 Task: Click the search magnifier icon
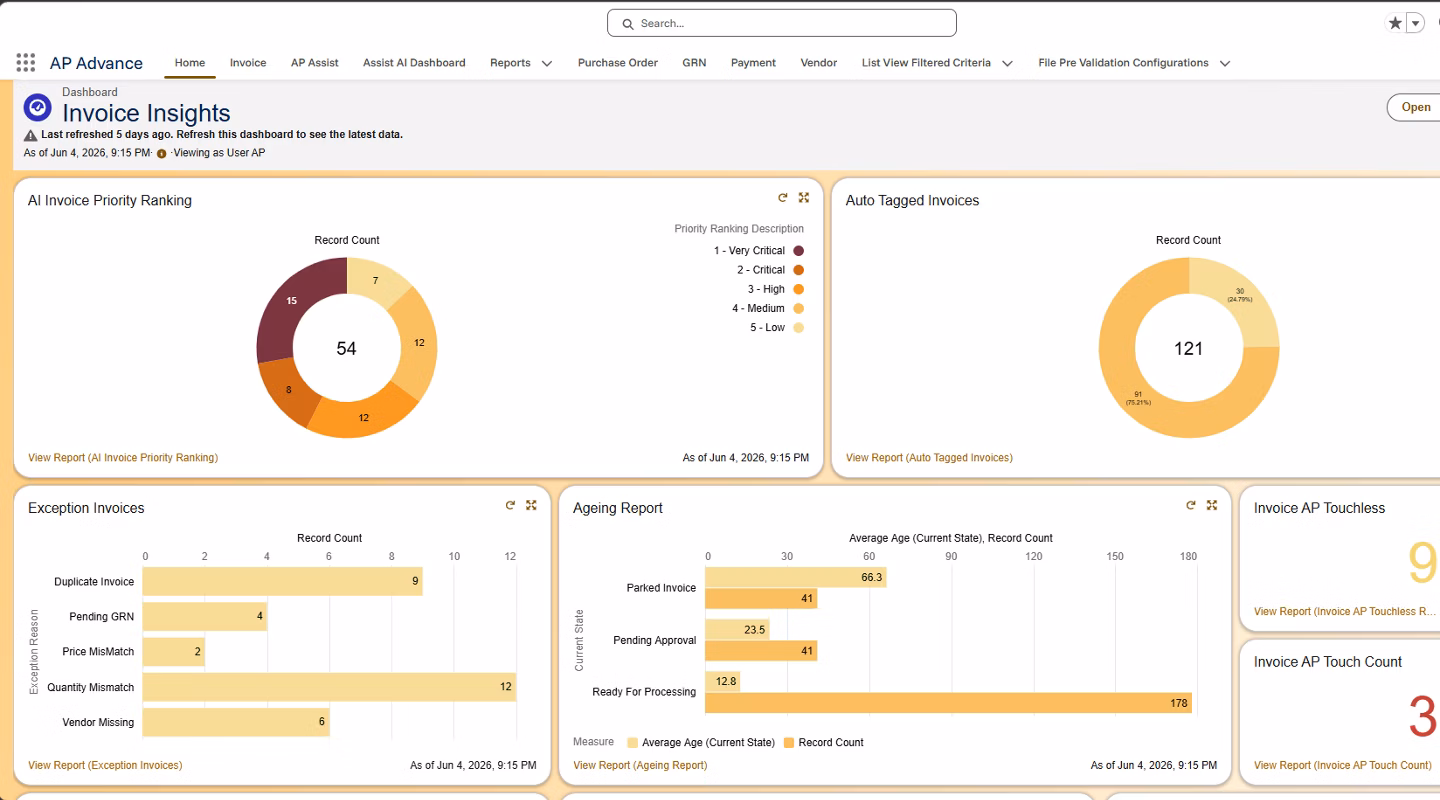628,23
